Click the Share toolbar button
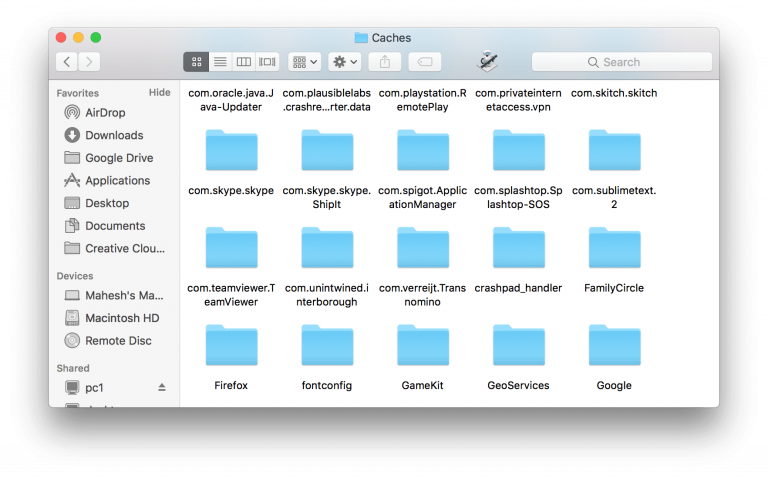 pos(385,62)
